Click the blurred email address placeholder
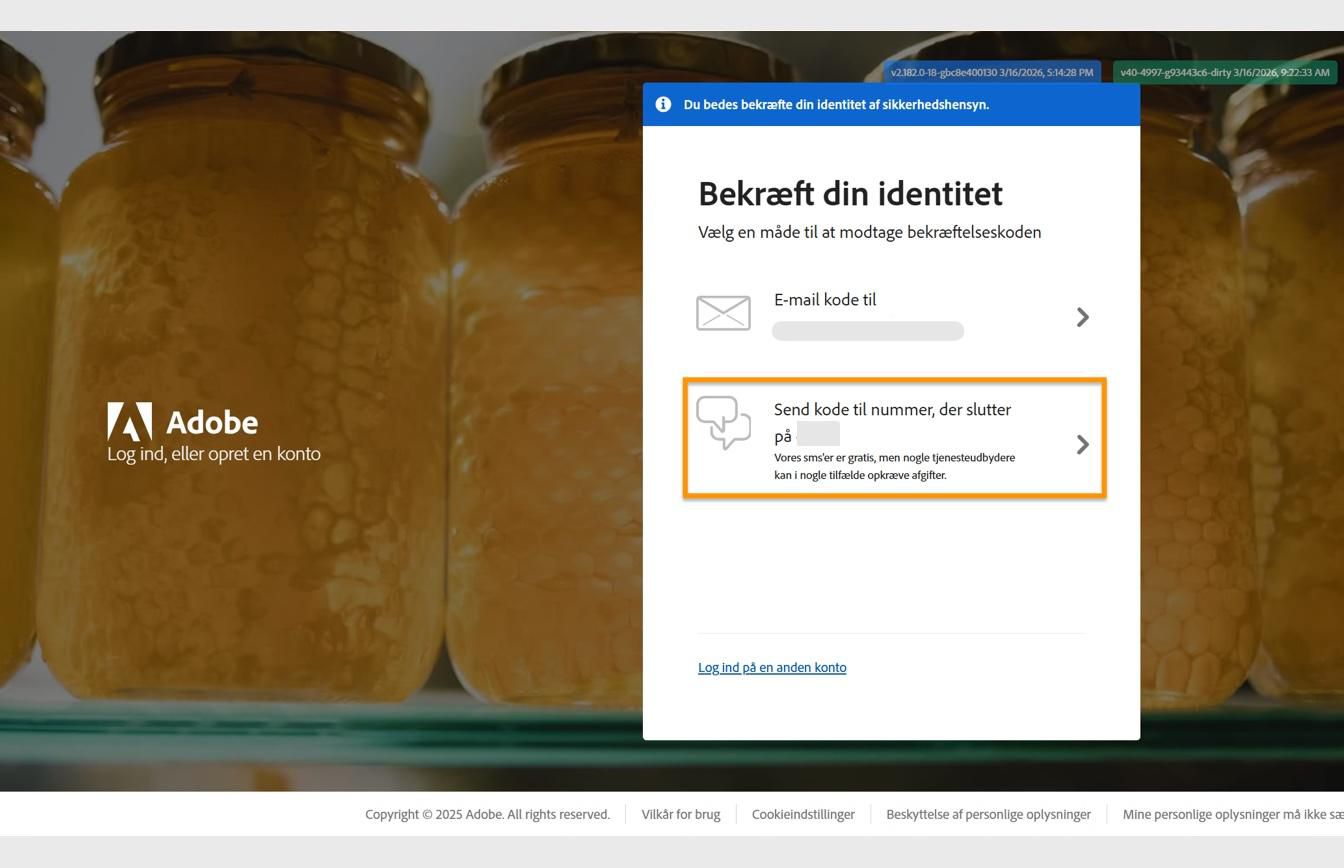The height and width of the screenshot is (868, 1344). pos(867,330)
